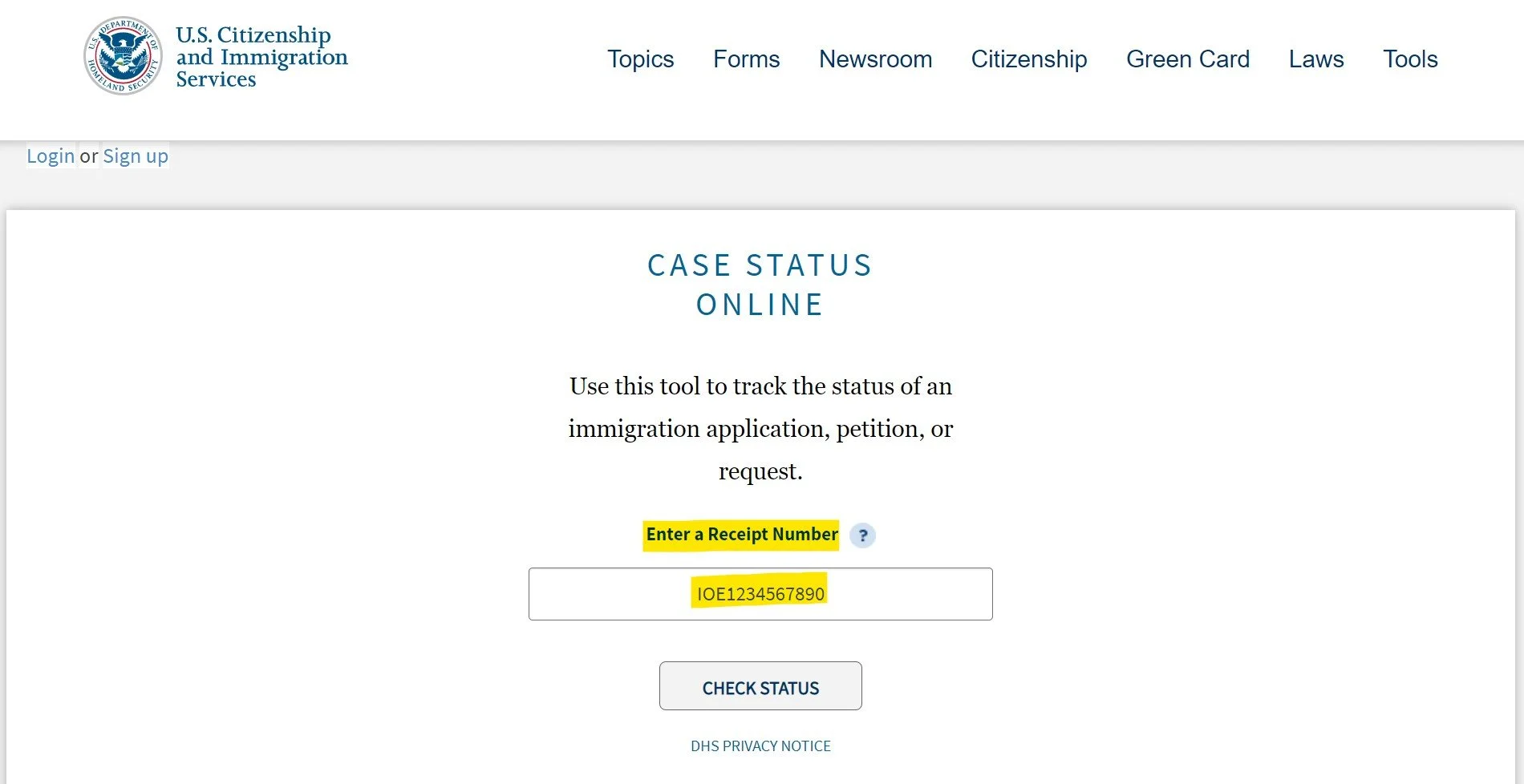The width and height of the screenshot is (1524, 784).
Task: Open the Forms menu
Action: click(x=746, y=59)
